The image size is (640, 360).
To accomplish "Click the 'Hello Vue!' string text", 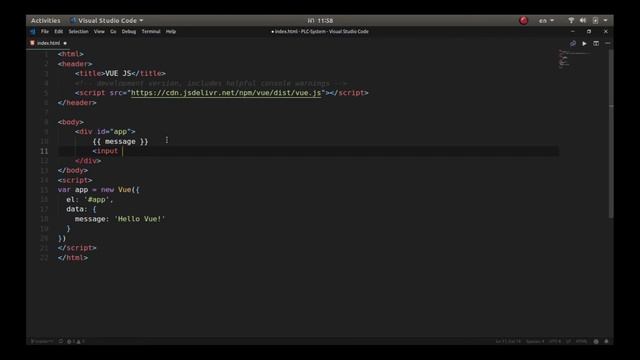I will [140, 219].
